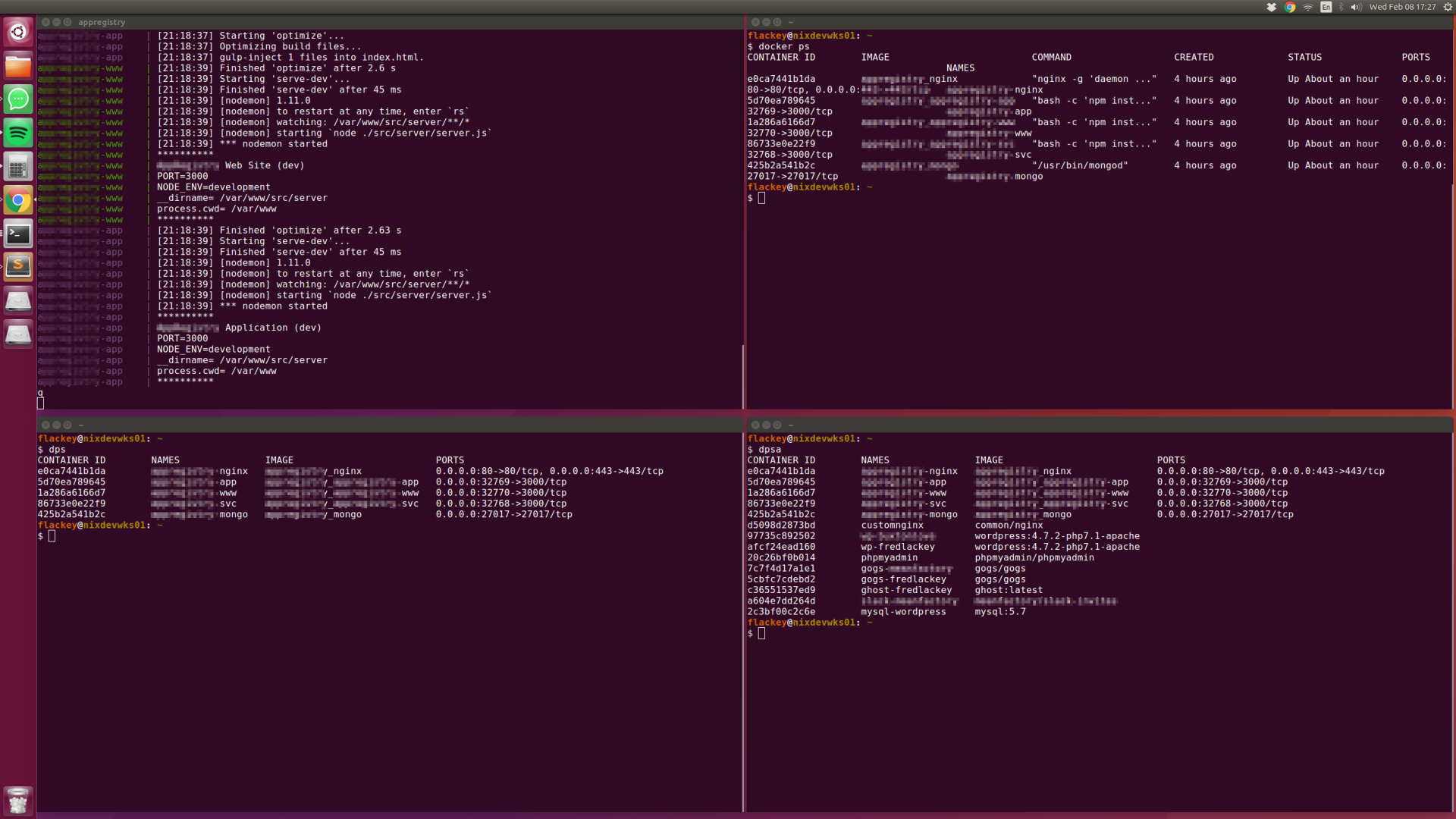This screenshot has height=819, width=1456.
Task: Click the 'STATUS' column header in docker ps
Action: pyautogui.click(x=1304, y=57)
